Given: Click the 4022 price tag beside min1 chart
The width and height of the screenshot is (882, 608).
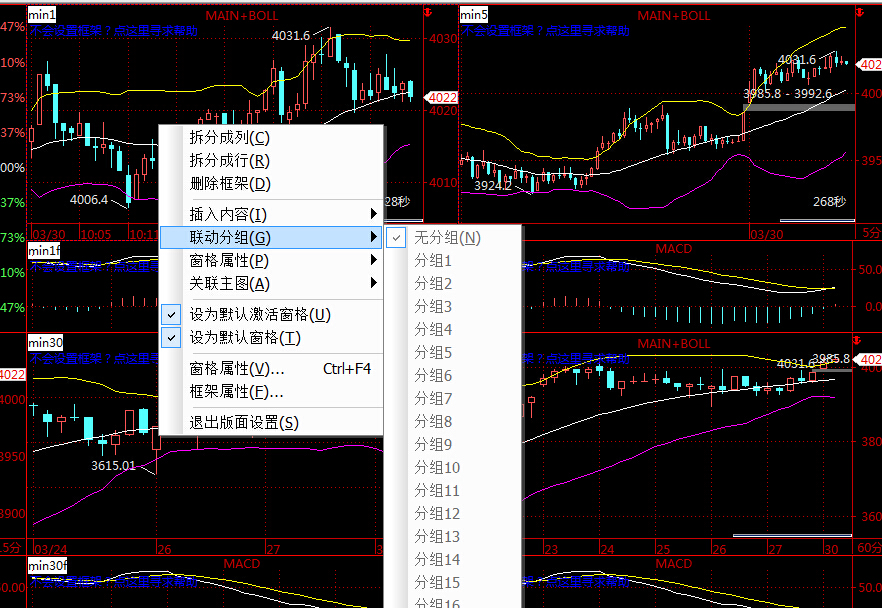Looking at the screenshot, I should point(441,97).
